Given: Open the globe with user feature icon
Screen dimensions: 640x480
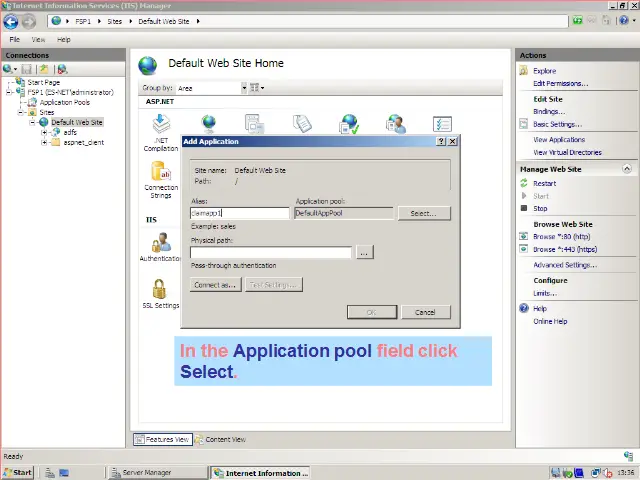Looking at the screenshot, I should tap(396, 124).
